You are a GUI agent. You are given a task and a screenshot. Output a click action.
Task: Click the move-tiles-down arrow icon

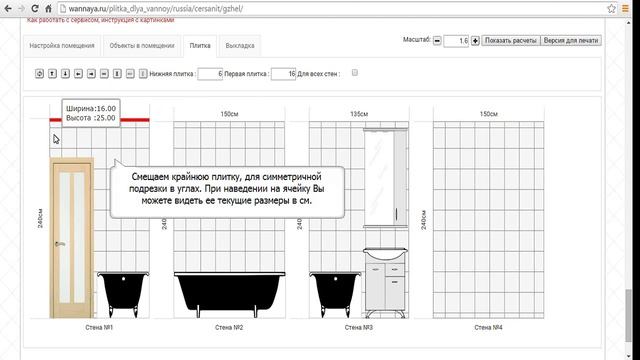tap(65, 74)
